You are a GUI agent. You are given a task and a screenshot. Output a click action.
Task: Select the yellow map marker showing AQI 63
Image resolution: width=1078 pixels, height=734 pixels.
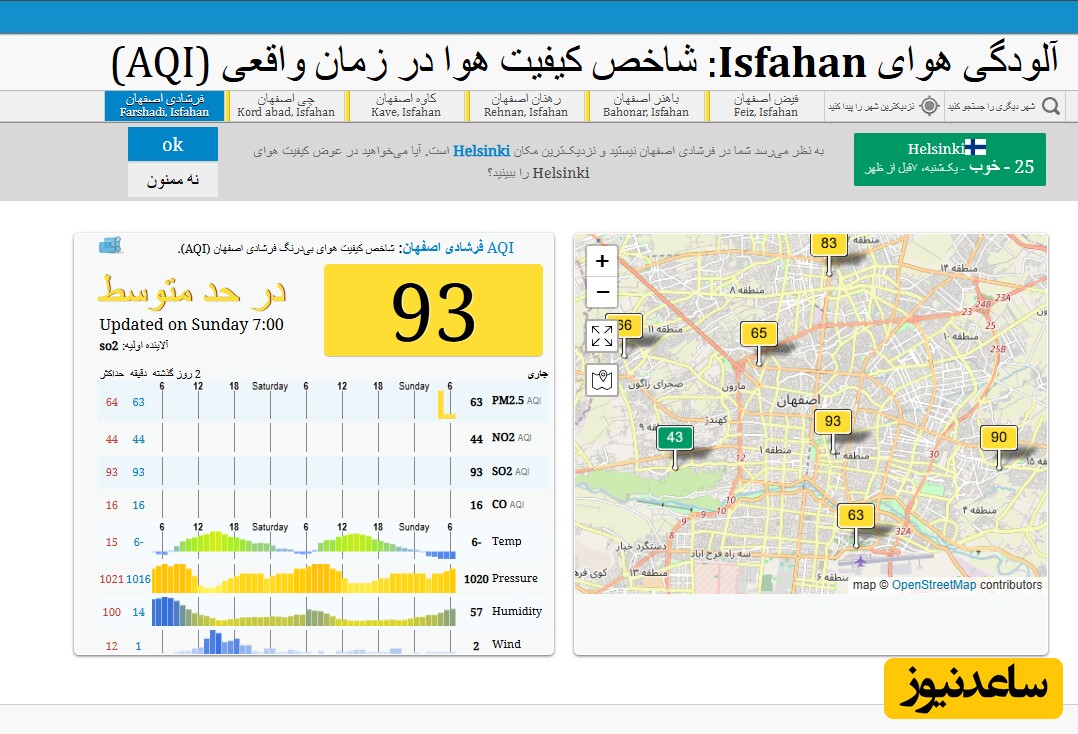click(855, 515)
